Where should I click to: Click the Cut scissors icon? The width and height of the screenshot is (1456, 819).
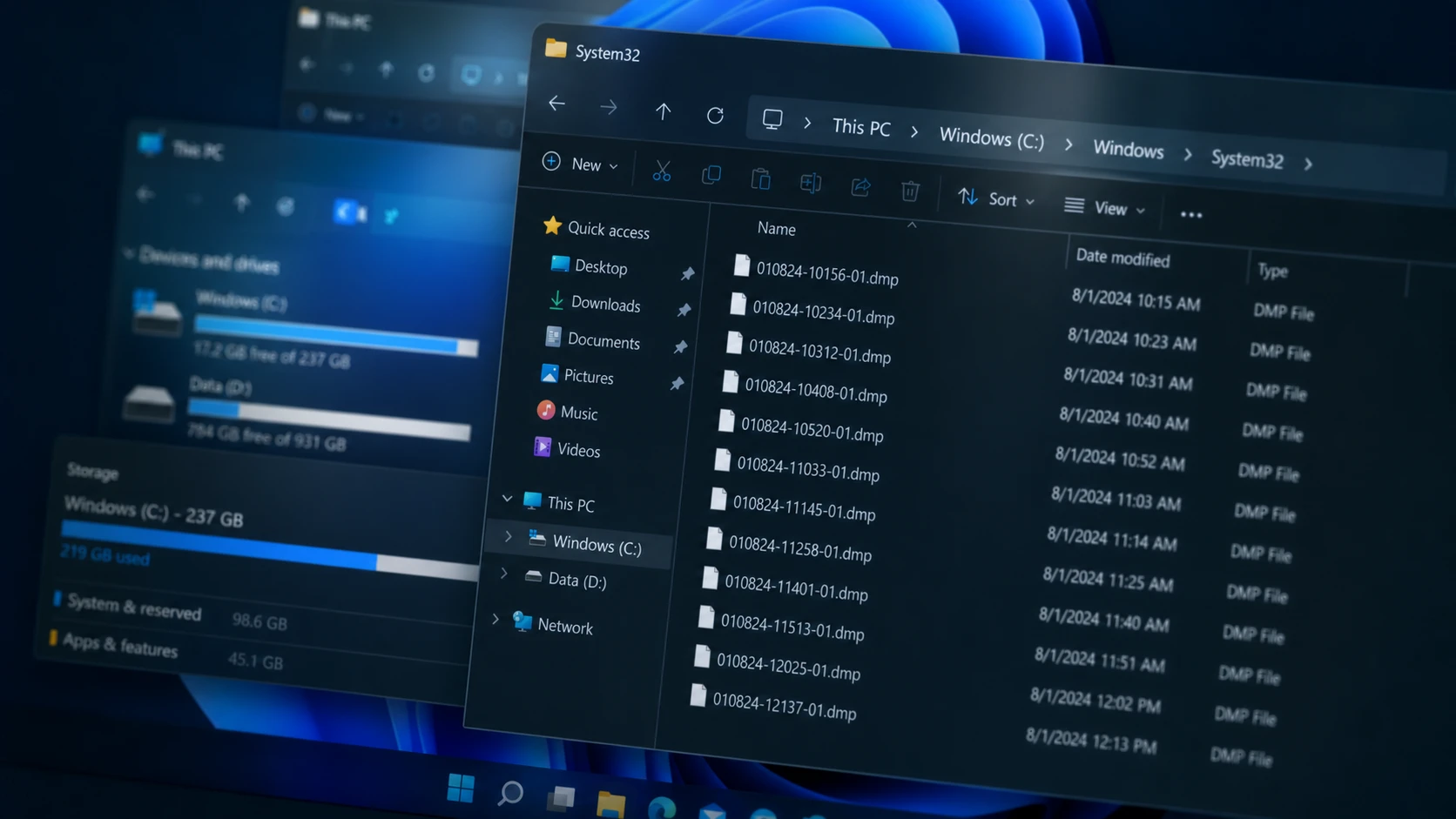pyautogui.click(x=662, y=171)
